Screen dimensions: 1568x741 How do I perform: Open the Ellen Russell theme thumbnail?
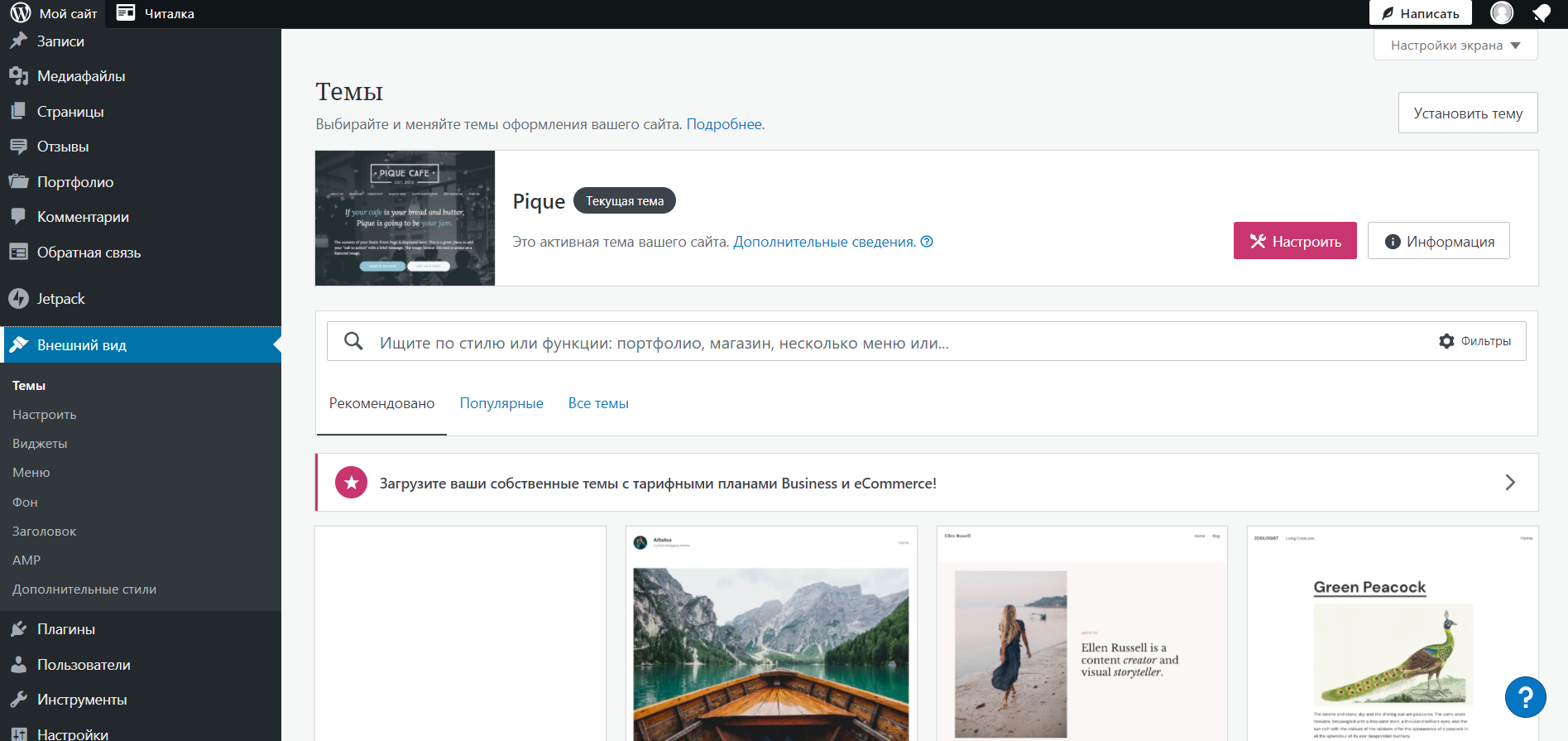click(x=1081, y=634)
